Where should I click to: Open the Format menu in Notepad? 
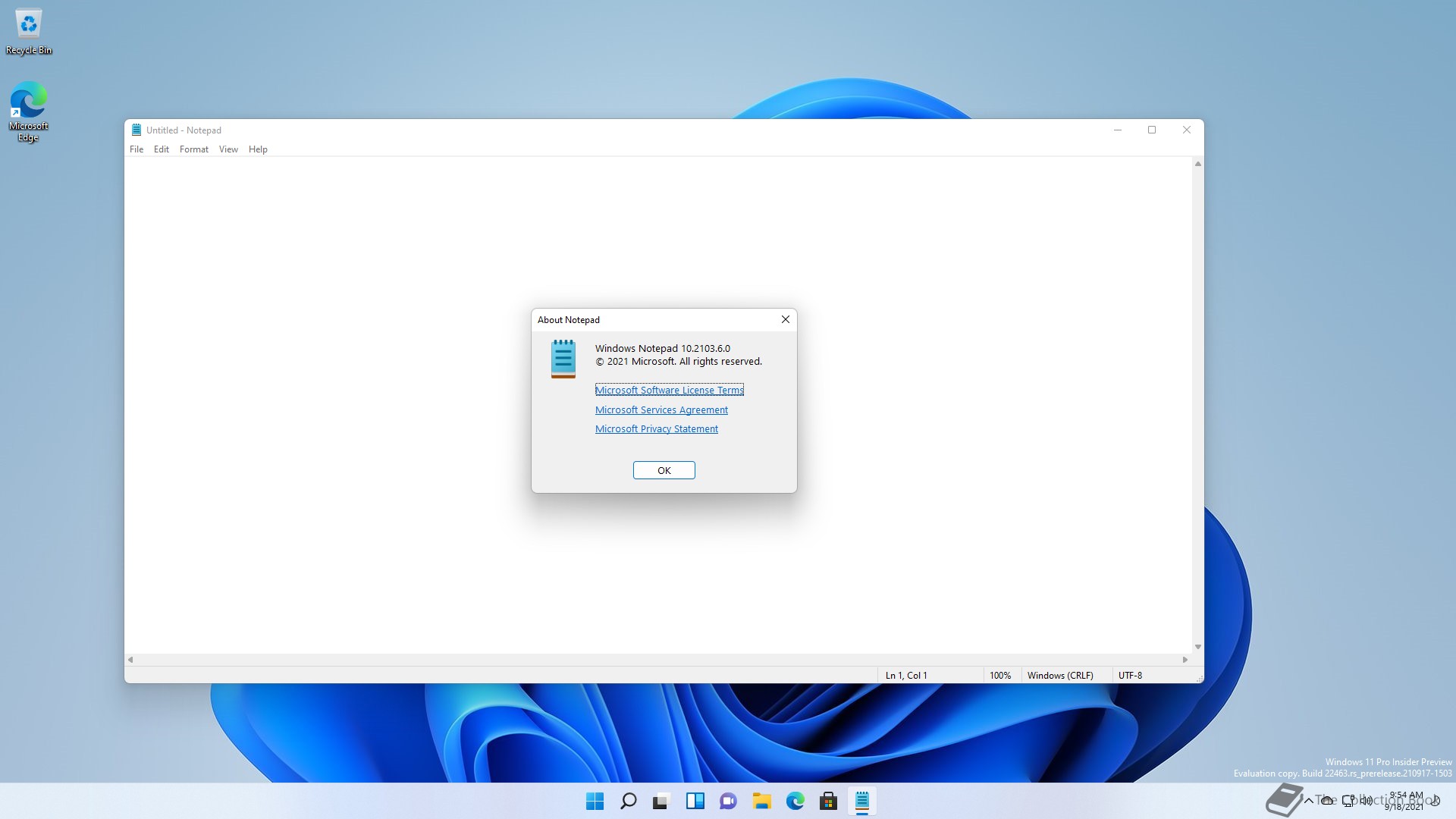click(193, 149)
